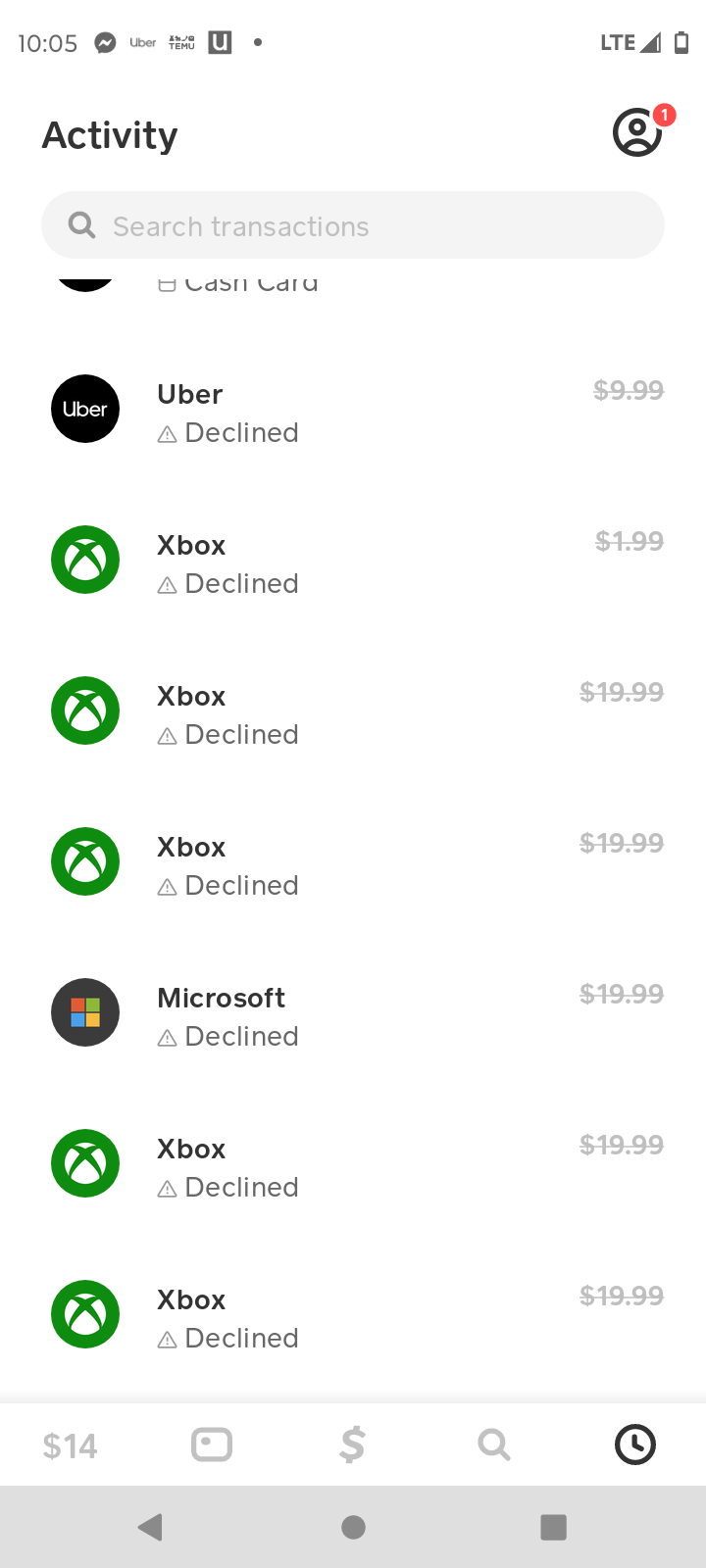Tap the Microsoft $19.99 amount
Image resolution: width=706 pixels, height=1568 pixels.
coord(622,994)
